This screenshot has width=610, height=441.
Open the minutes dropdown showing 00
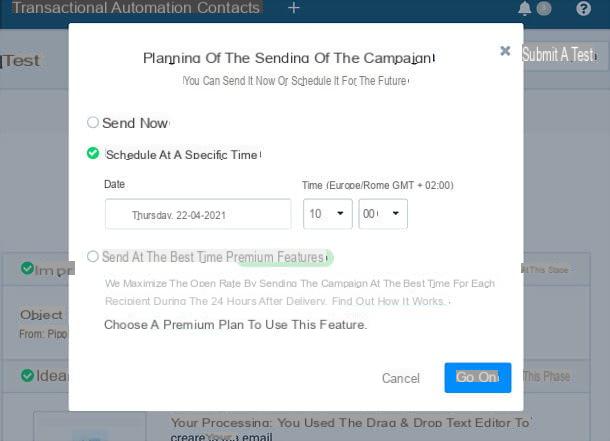[383, 214]
